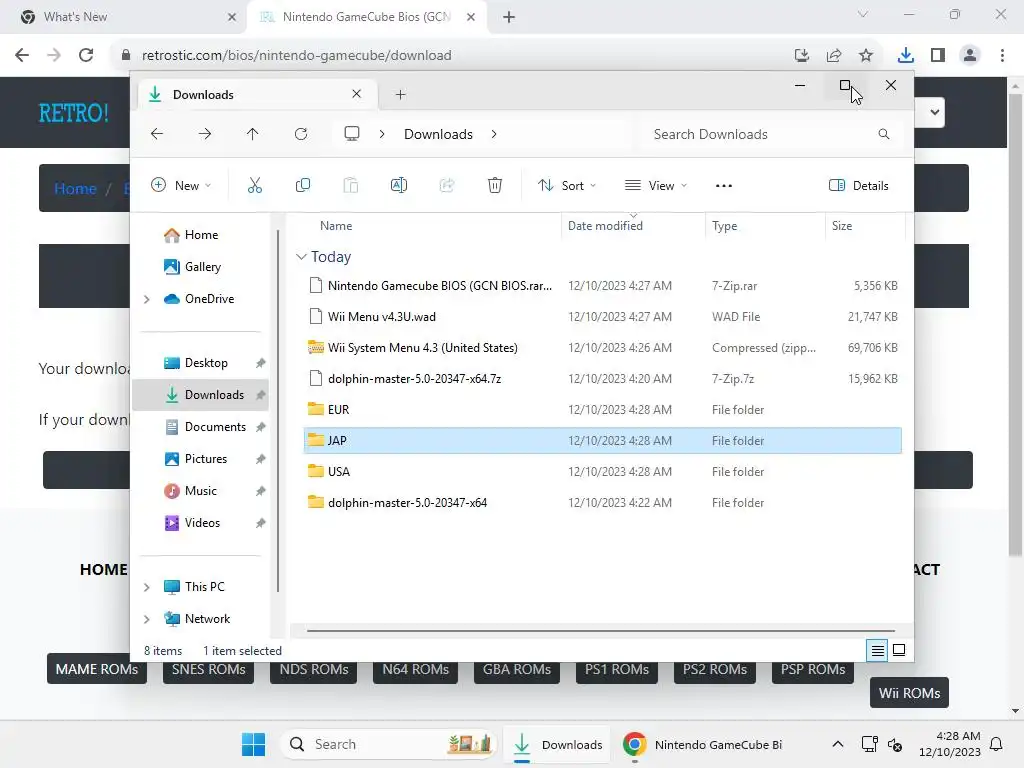Click the Paste icon in Explorer toolbar

tap(351, 185)
